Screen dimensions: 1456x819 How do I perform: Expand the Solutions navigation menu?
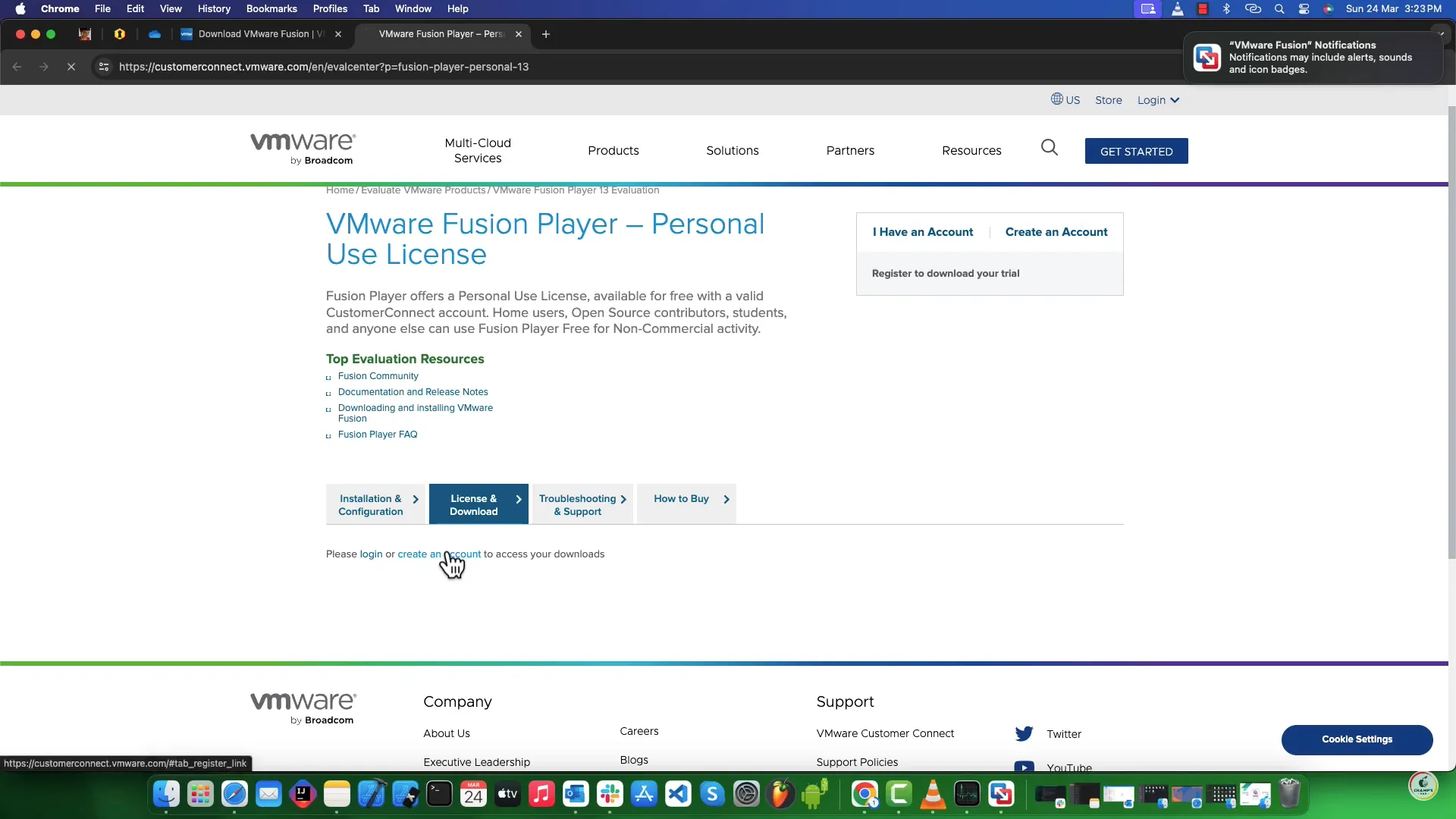[x=733, y=150]
